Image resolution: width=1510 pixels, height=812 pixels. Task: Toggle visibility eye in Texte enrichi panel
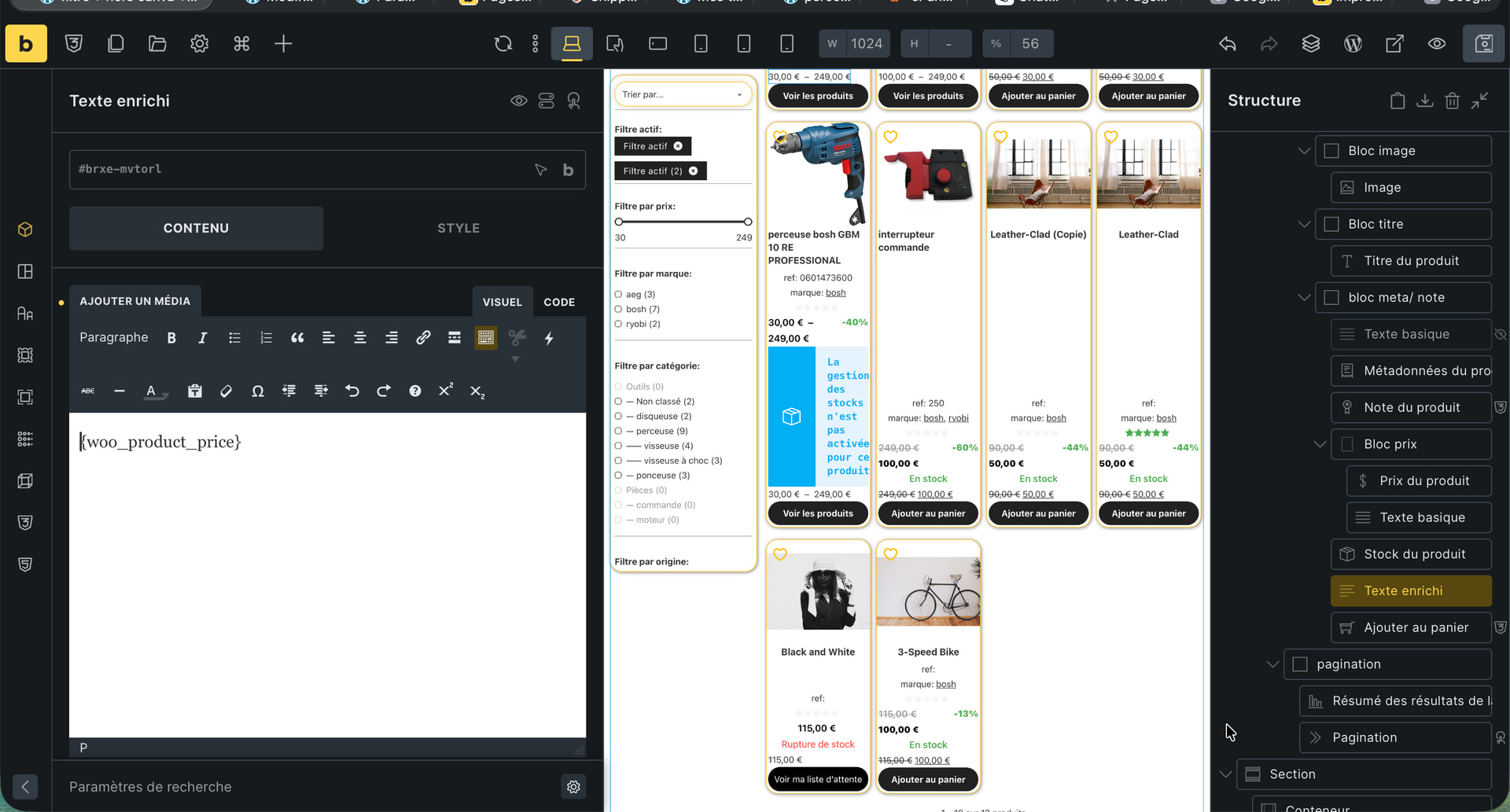point(518,101)
